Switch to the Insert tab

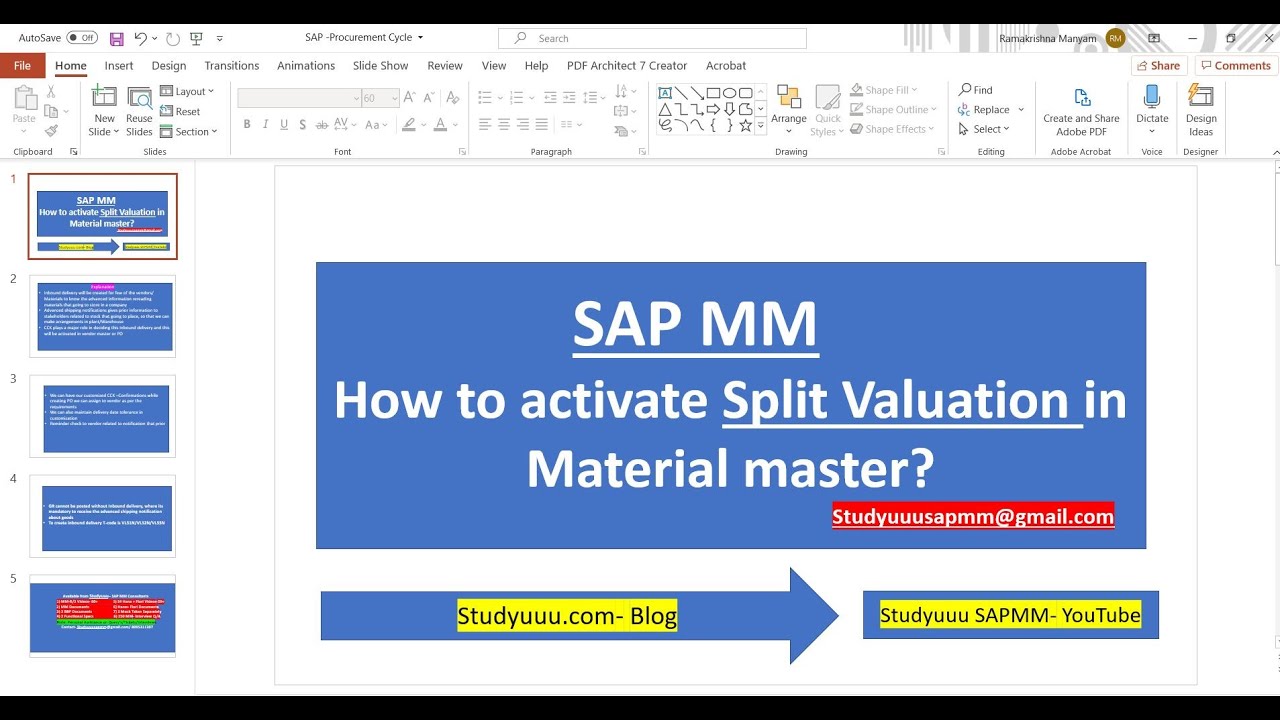point(119,66)
